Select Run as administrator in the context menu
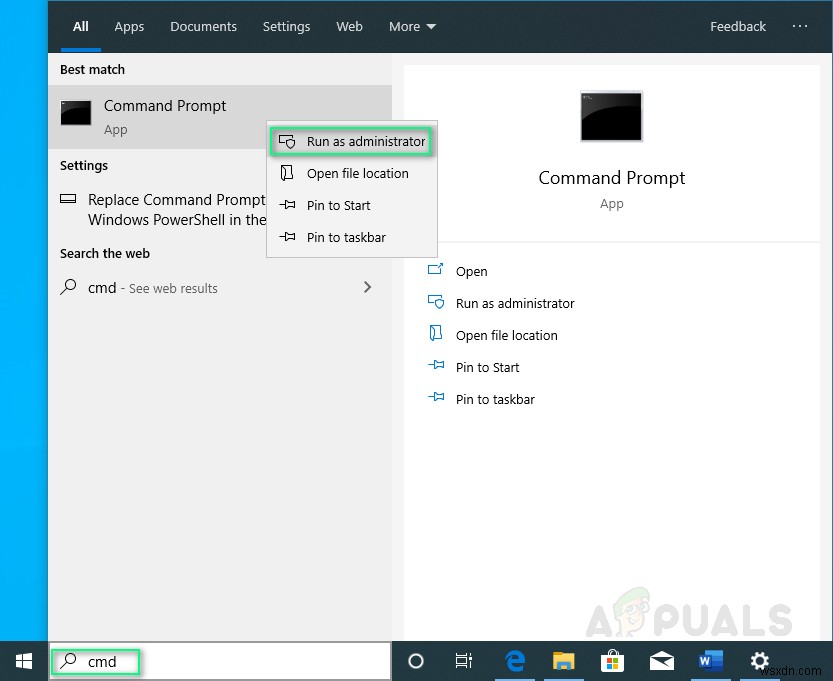Image resolution: width=833 pixels, height=681 pixels. pyautogui.click(x=351, y=141)
